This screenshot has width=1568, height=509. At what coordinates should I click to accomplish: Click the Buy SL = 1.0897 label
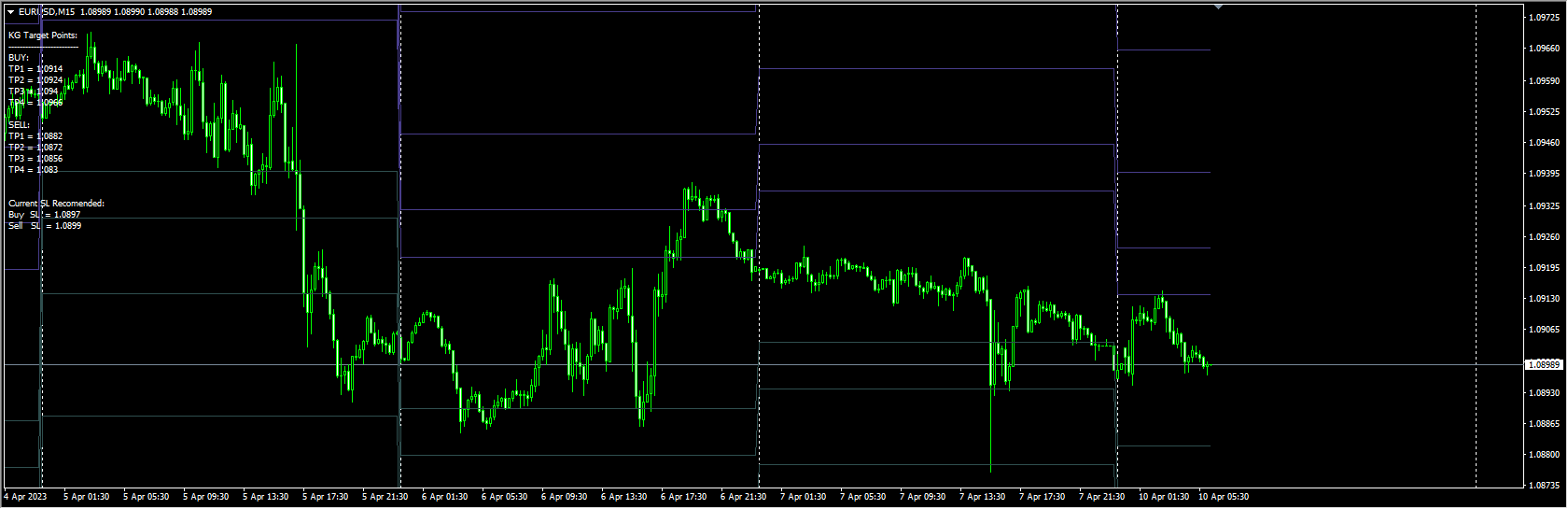point(45,215)
